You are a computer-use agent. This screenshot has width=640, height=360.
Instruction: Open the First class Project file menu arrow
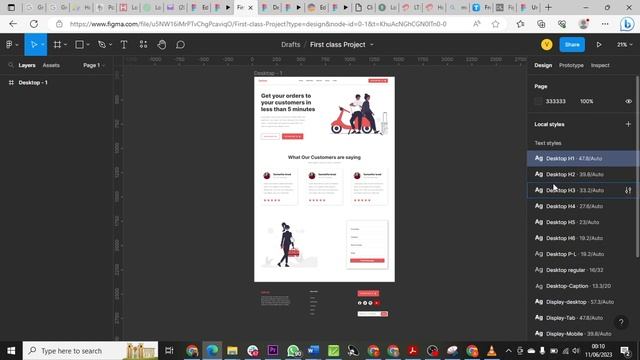[372, 44]
